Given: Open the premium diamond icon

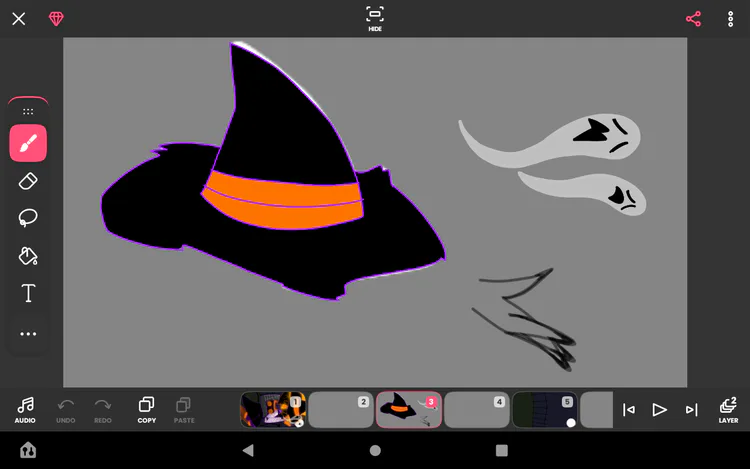Looking at the screenshot, I should pyautogui.click(x=56, y=19).
